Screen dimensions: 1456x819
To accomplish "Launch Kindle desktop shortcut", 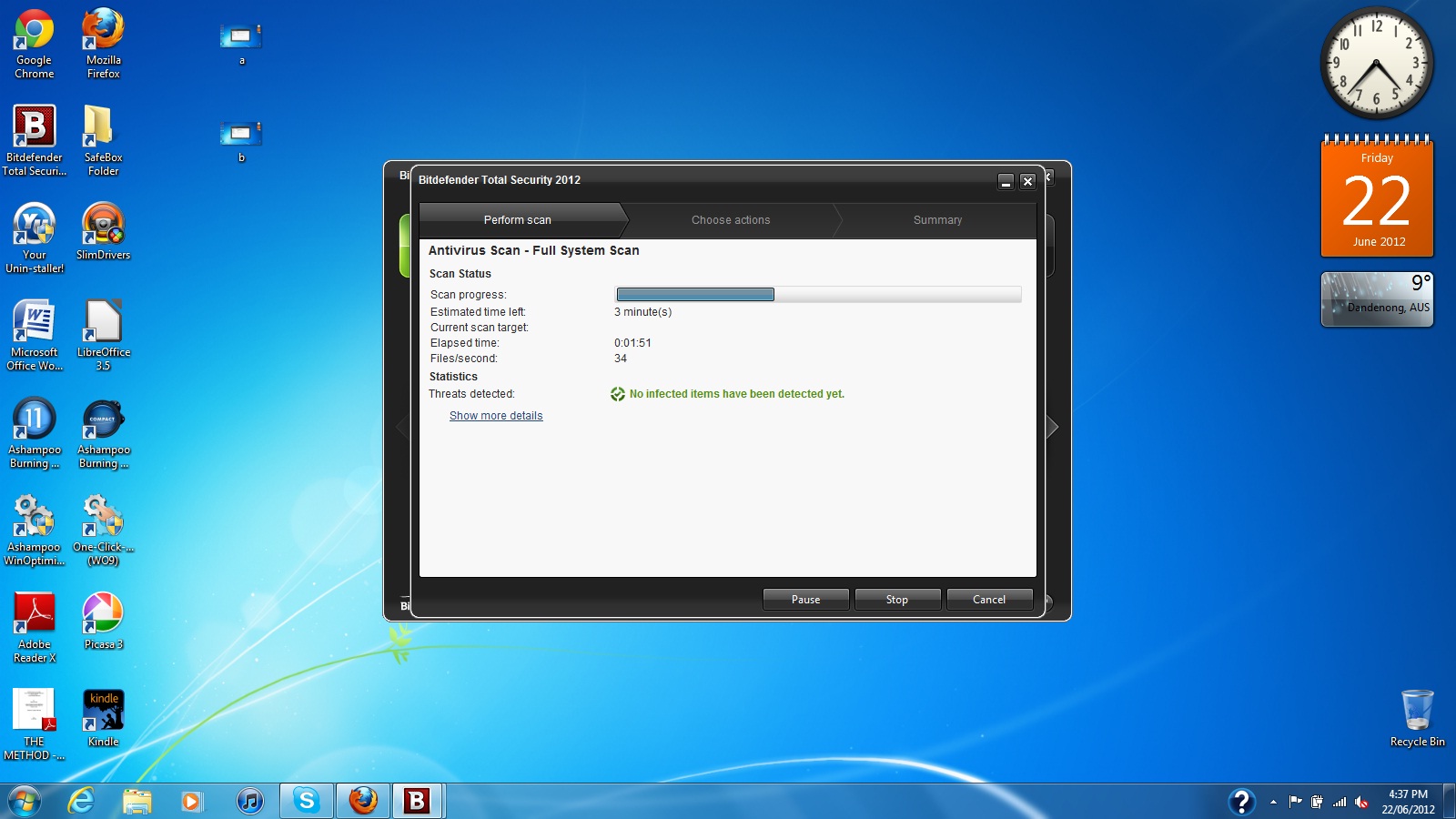I will (103, 718).
